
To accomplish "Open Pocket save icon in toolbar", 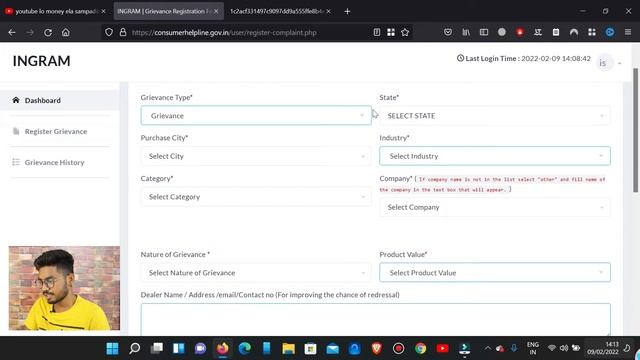I will (x=448, y=32).
